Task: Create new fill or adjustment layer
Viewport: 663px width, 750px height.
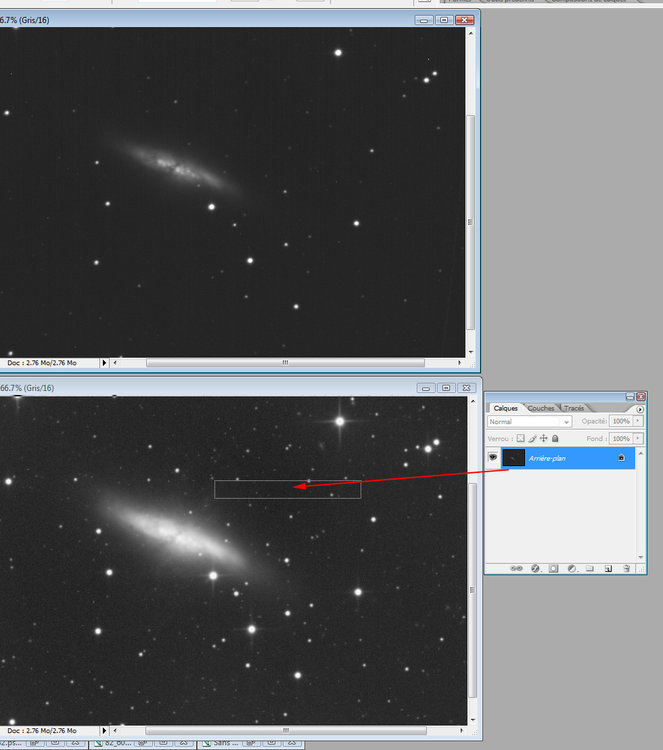Action: (x=572, y=568)
